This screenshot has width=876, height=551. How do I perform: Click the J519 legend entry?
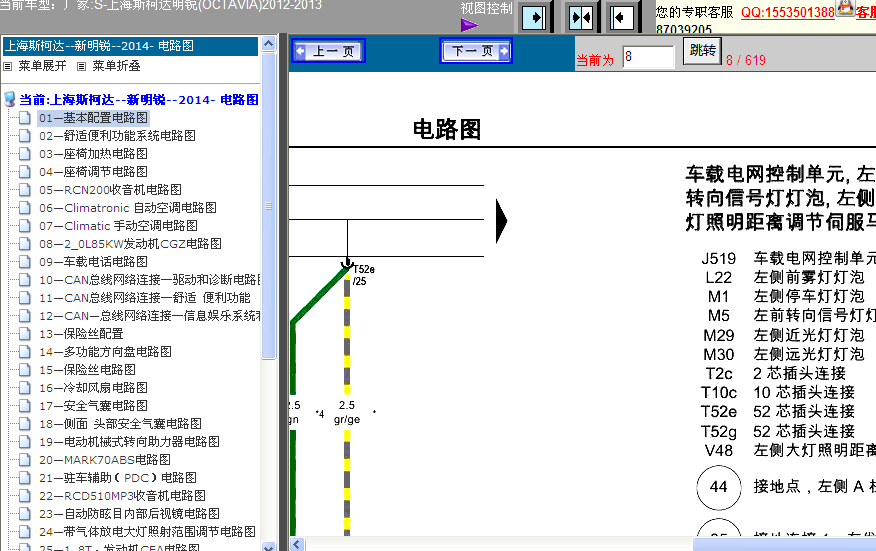pyautogui.click(x=788, y=258)
